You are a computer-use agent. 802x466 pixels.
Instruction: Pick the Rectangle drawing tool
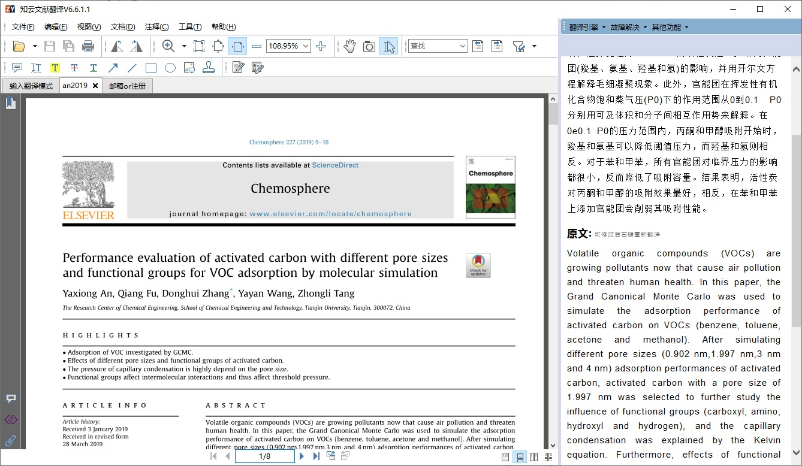(x=151, y=68)
